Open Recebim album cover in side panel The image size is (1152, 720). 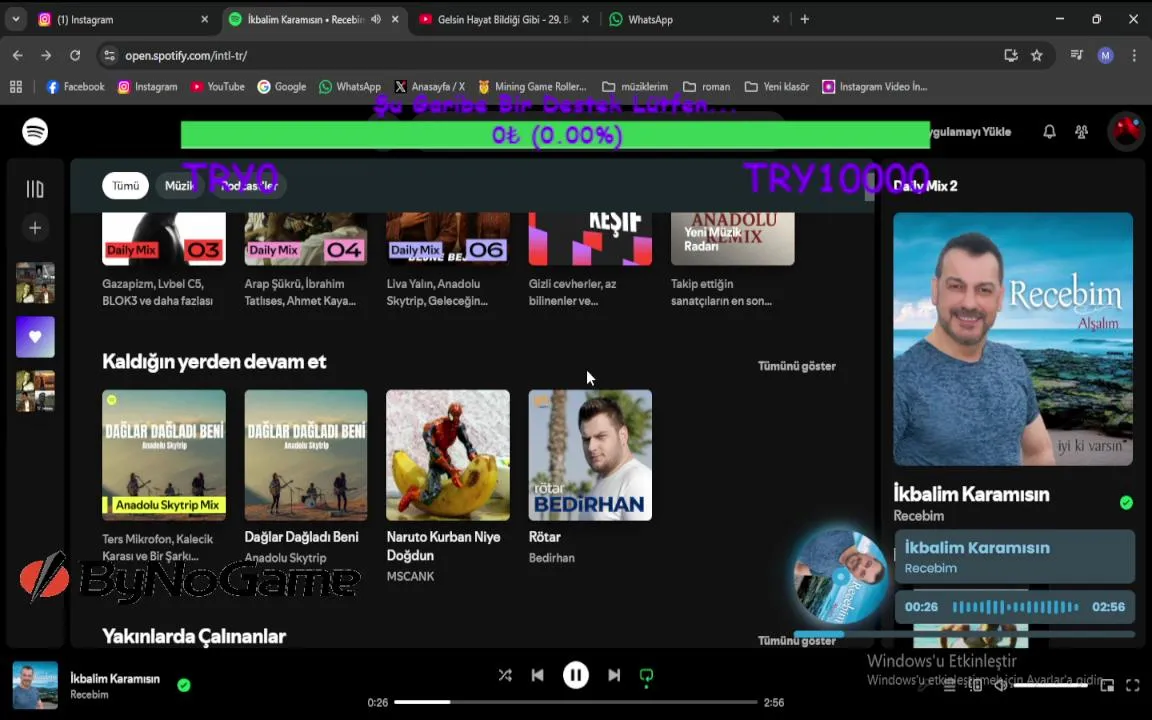click(x=1012, y=339)
